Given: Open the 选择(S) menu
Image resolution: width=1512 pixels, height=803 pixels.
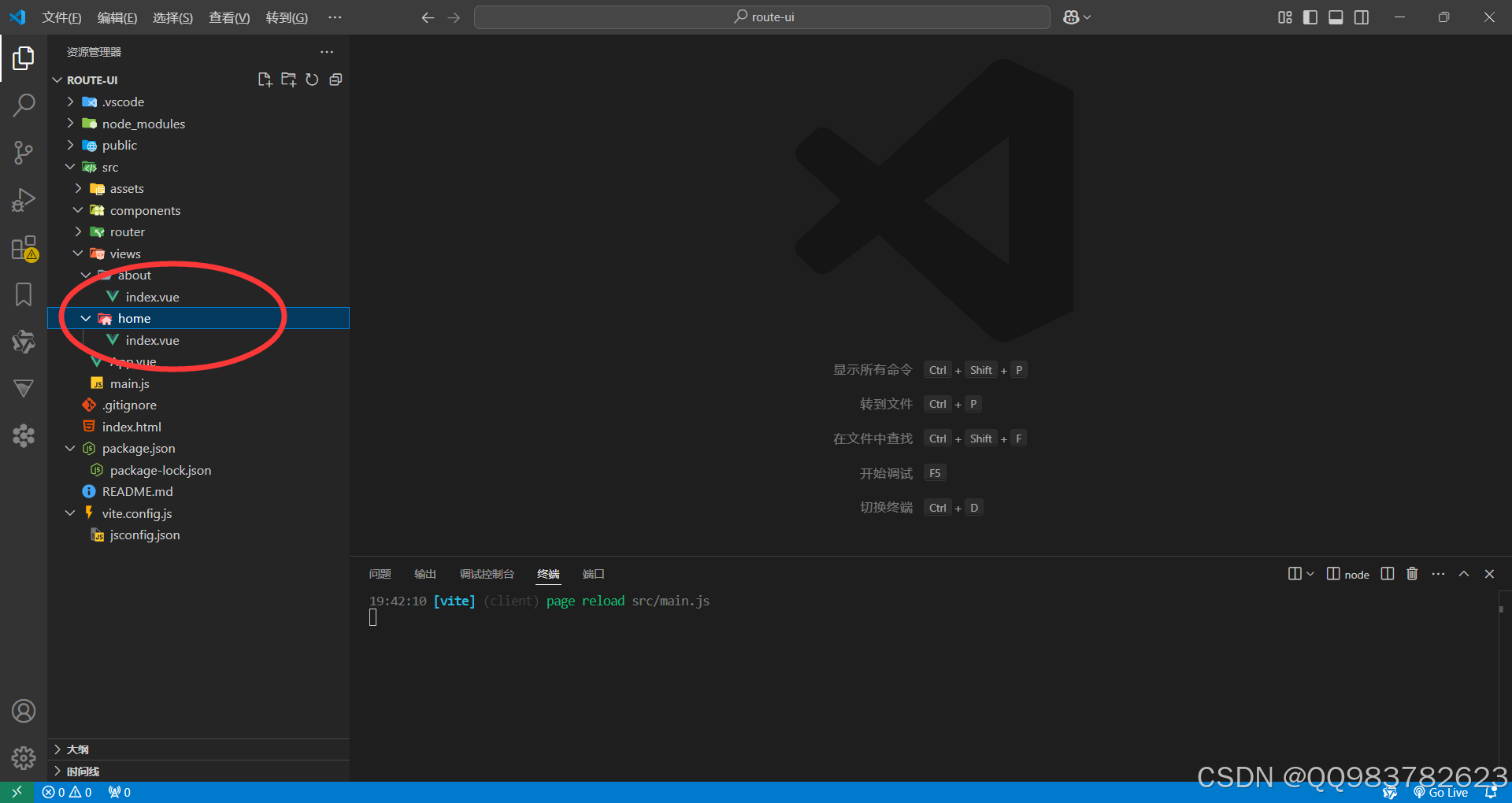Looking at the screenshot, I should [173, 17].
